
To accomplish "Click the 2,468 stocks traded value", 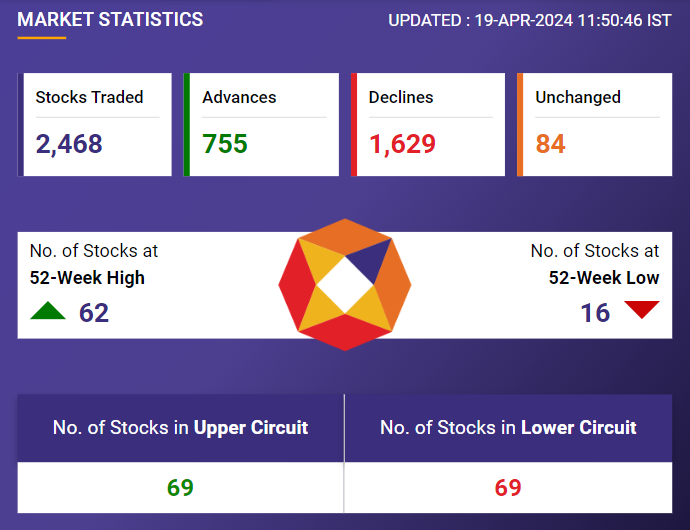I will pyautogui.click(x=69, y=144).
